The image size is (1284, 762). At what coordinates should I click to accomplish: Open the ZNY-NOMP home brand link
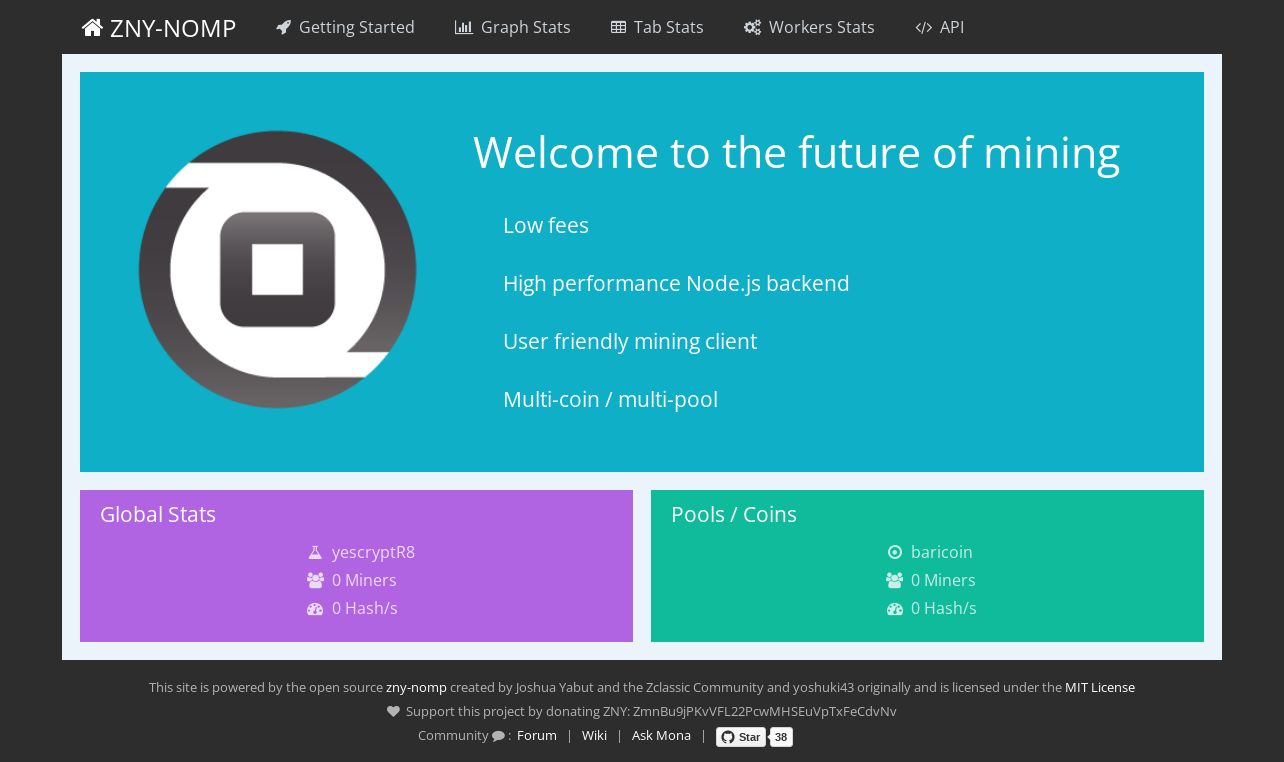(159, 28)
